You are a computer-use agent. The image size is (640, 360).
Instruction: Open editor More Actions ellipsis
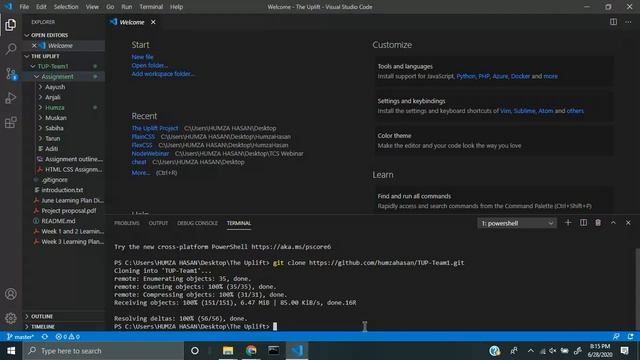628,22
